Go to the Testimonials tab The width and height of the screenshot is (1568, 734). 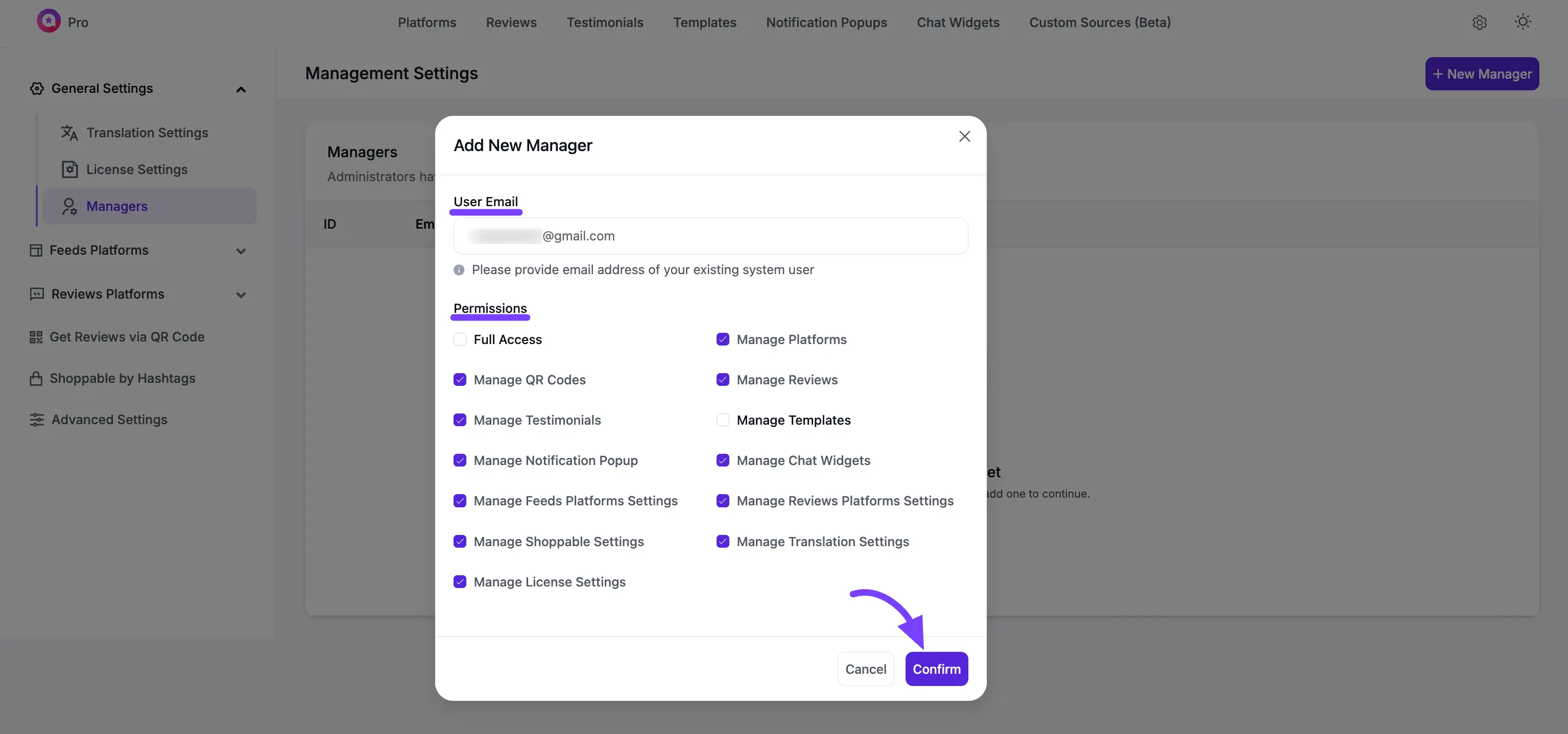(604, 22)
